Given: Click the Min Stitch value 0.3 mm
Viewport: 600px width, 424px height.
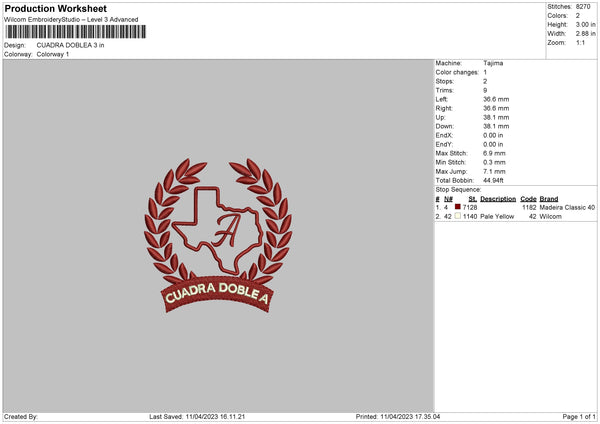Looking at the screenshot, I should coord(494,163).
